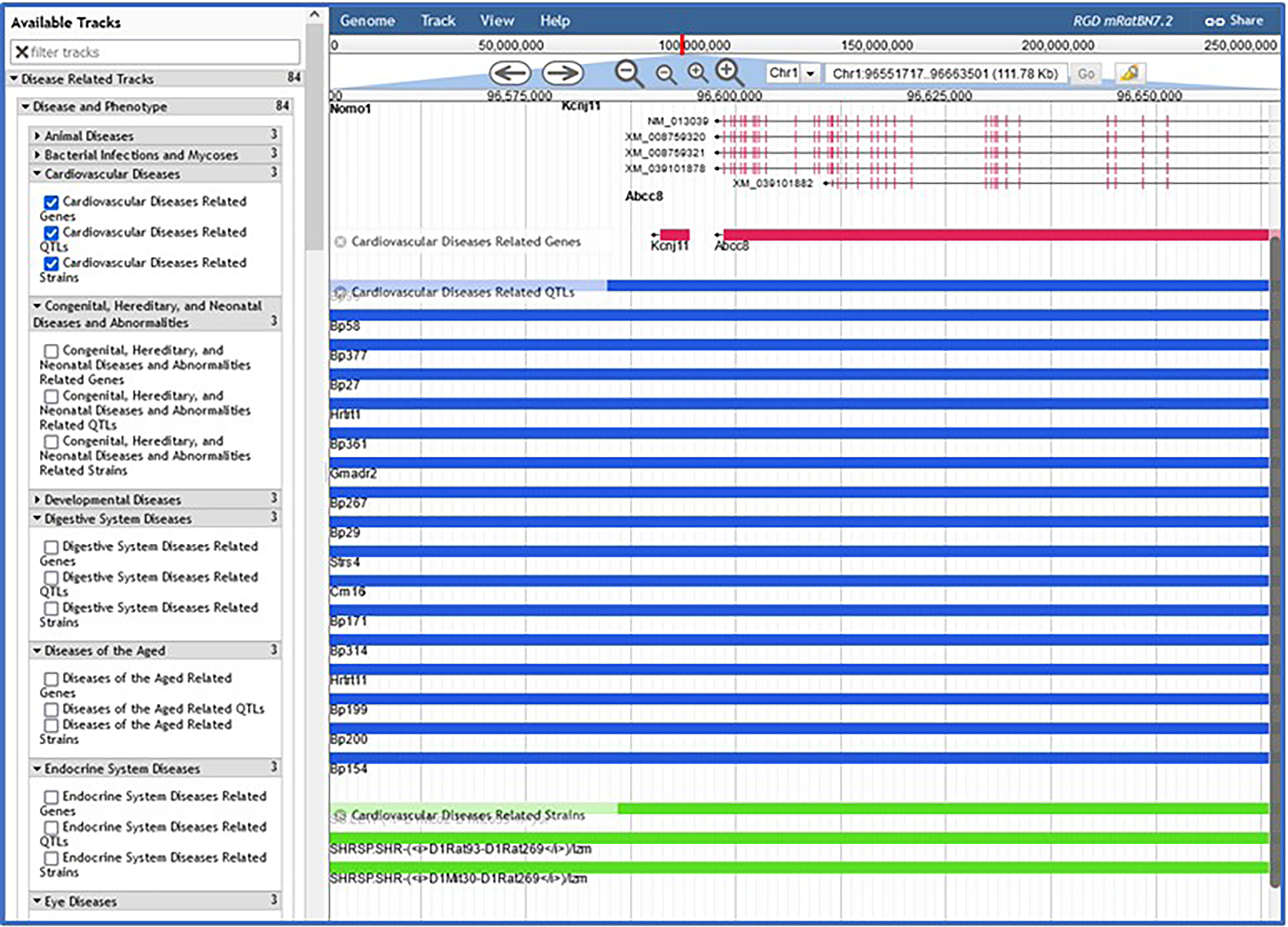Open the Track menu
The height and width of the screenshot is (927, 1288).
438,21
